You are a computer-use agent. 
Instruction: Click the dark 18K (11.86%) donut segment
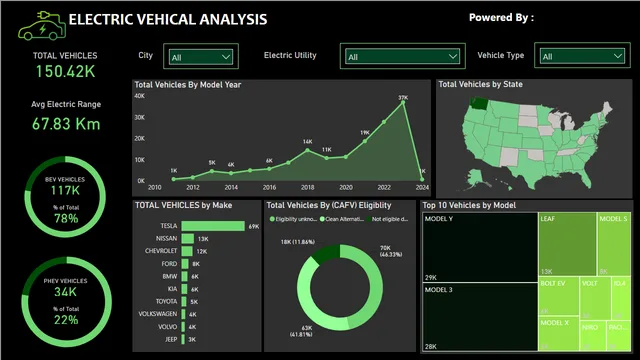tap(327, 253)
